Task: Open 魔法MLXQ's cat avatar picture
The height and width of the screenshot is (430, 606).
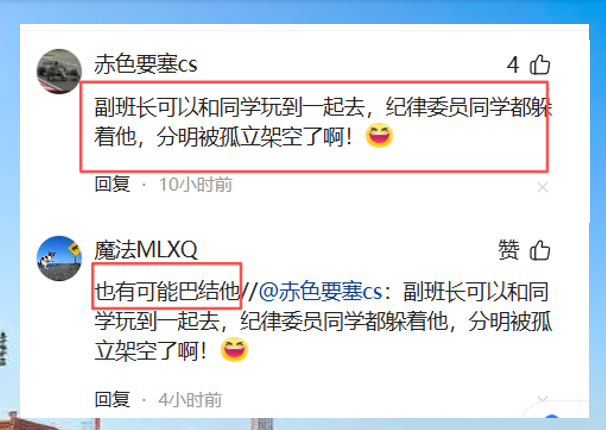Action: point(59,258)
